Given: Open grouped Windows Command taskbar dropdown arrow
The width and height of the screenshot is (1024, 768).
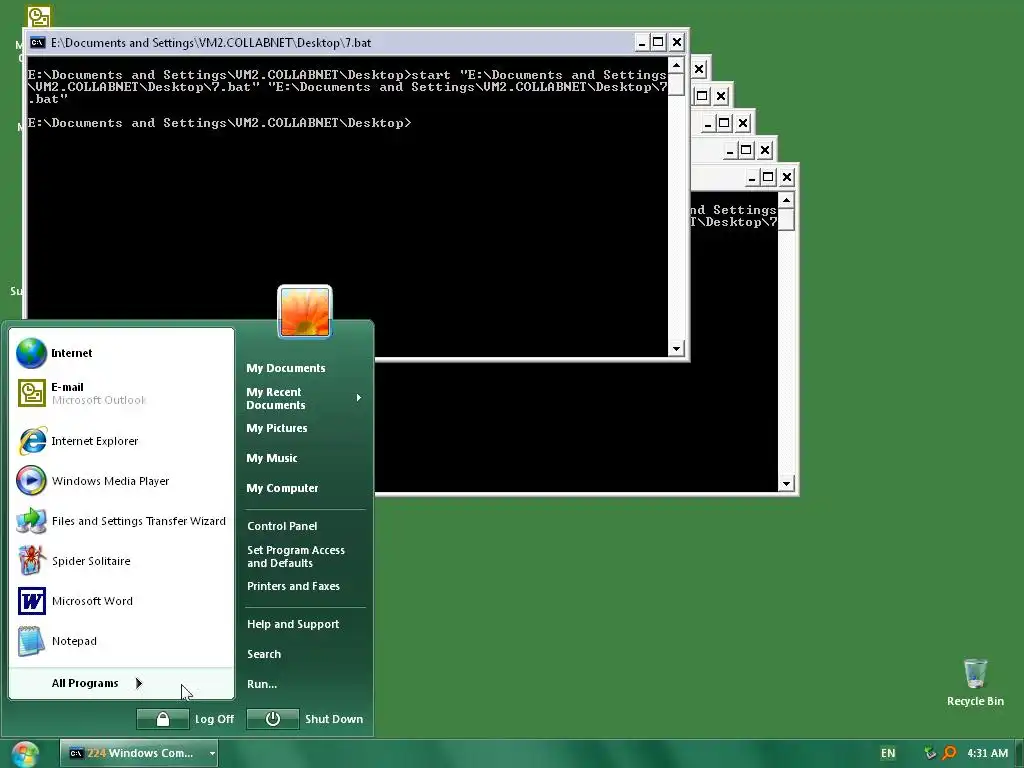Looking at the screenshot, I should point(212,754).
